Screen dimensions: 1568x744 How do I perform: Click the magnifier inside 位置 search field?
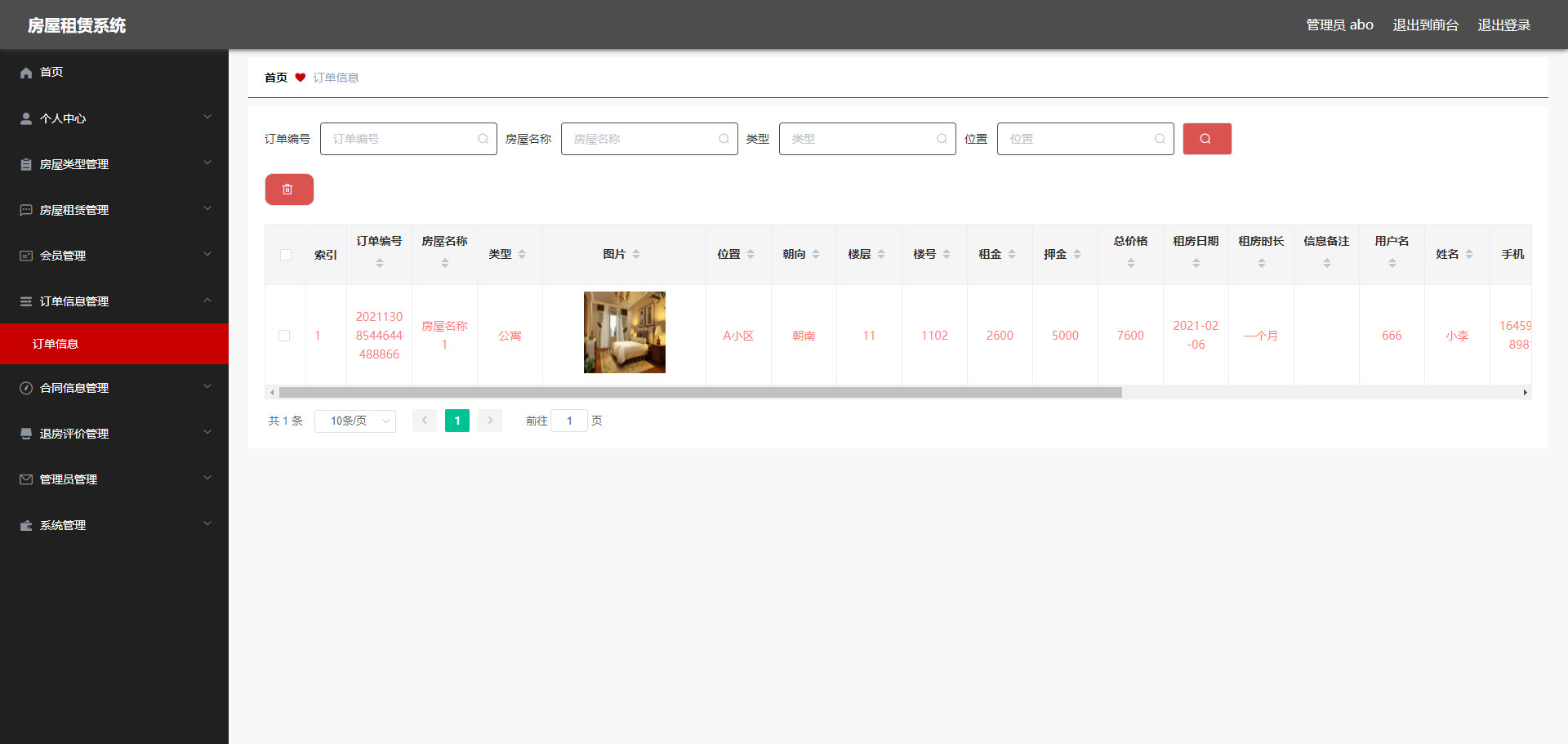[x=1160, y=139]
